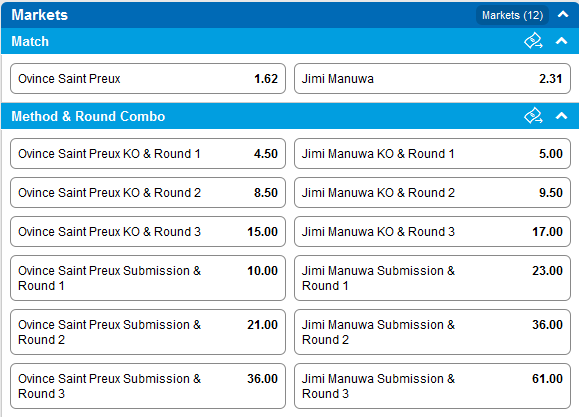This screenshot has height=417, width=579.
Task: Open the Markets (12) selector
Action: click(512, 15)
